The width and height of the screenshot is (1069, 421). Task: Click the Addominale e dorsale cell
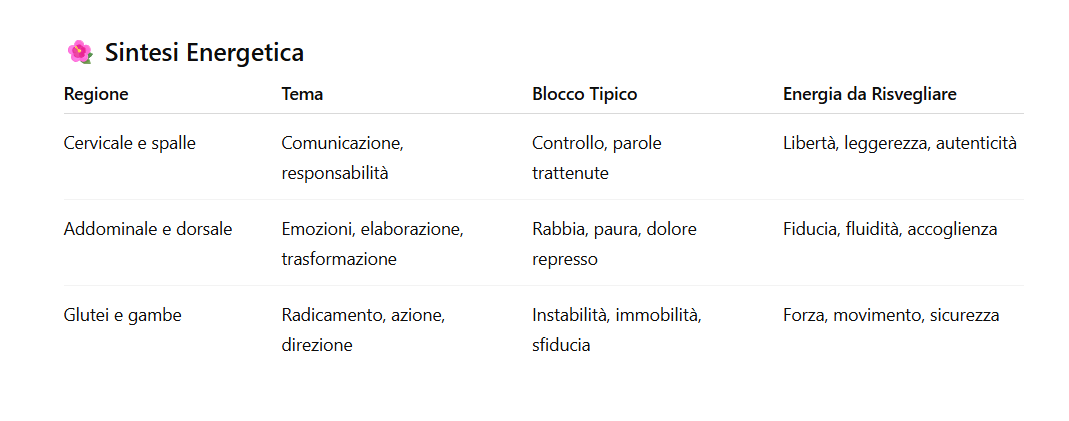[147, 229]
